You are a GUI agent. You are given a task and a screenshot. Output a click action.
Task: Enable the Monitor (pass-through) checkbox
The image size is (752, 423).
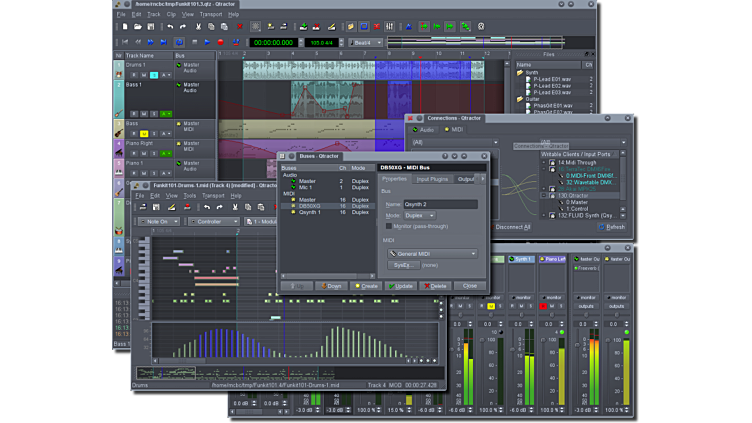pos(389,226)
